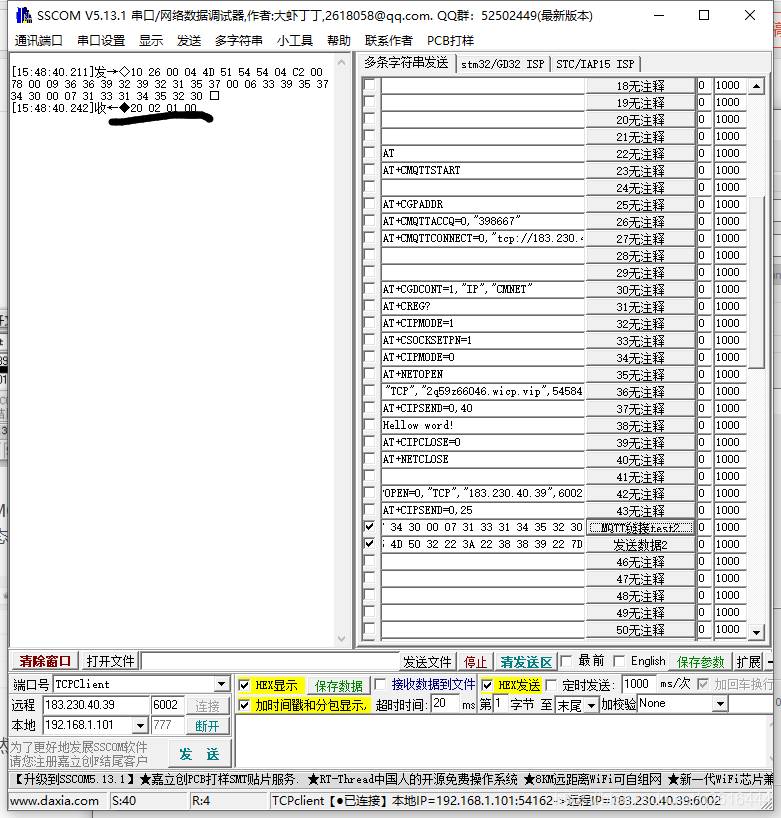Select the 多条字符串发送 tab

coord(406,63)
